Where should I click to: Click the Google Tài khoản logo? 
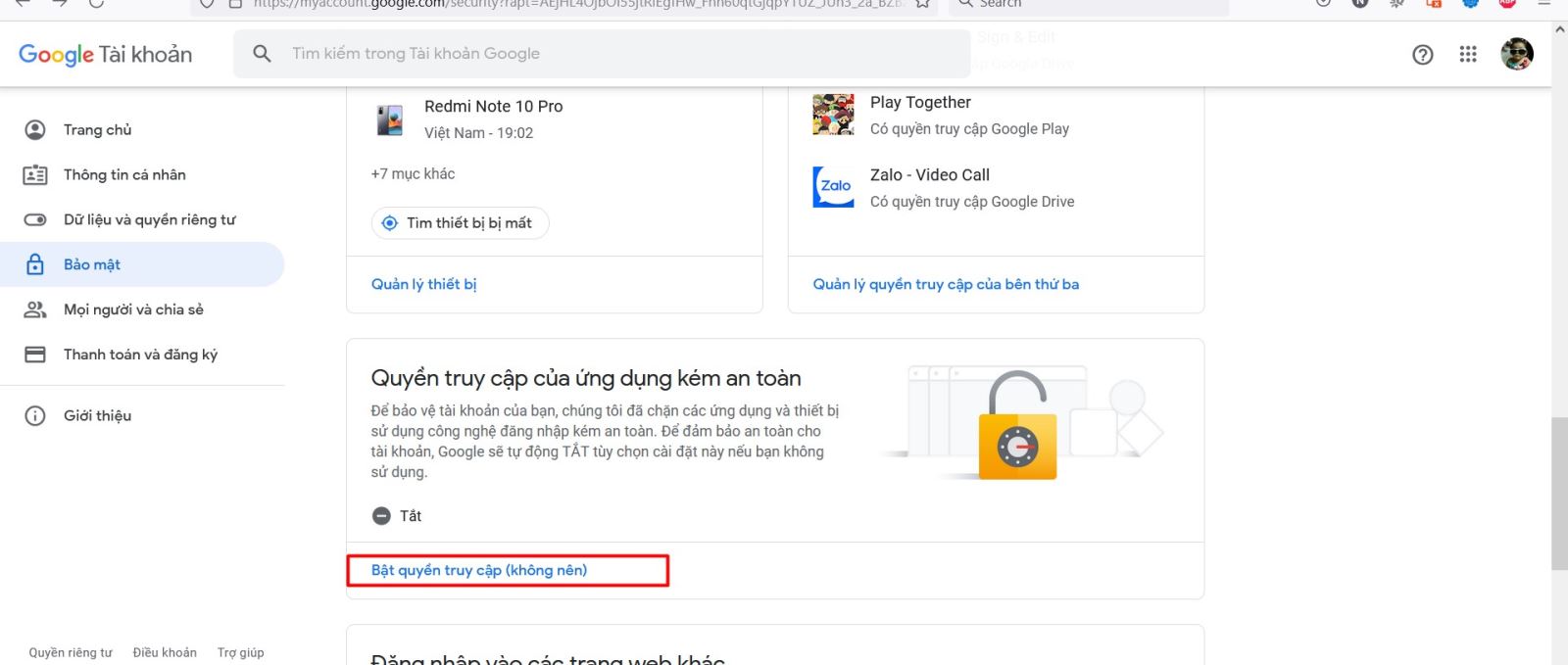pos(106,55)
